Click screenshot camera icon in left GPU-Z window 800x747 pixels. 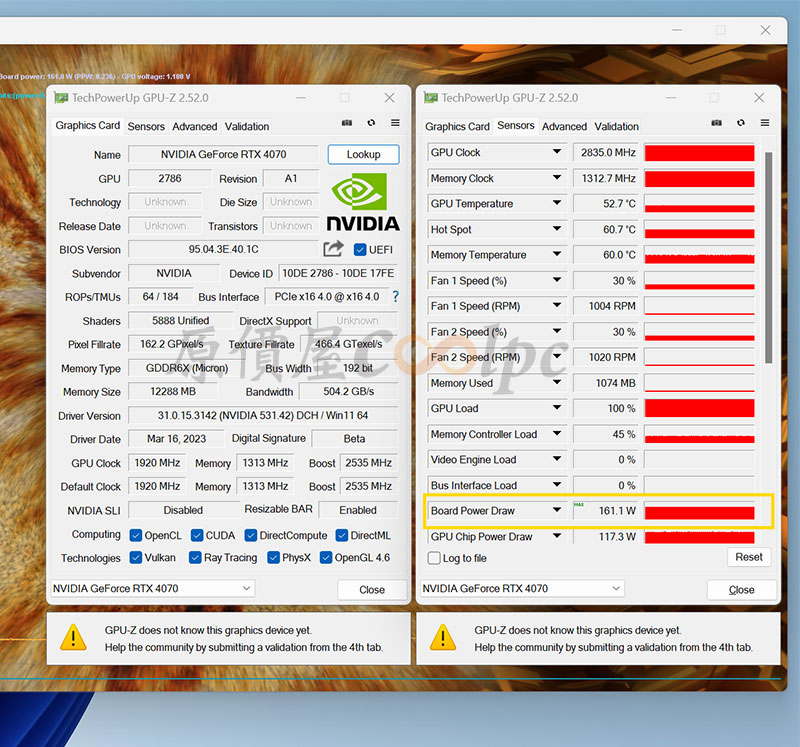click(x=347, y=123)
